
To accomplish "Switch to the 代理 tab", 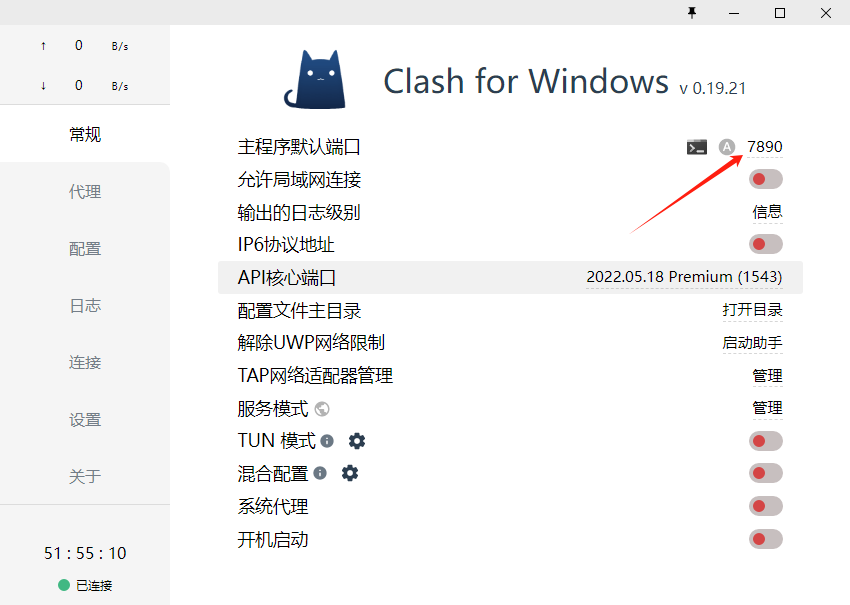I will coord(85,191).
